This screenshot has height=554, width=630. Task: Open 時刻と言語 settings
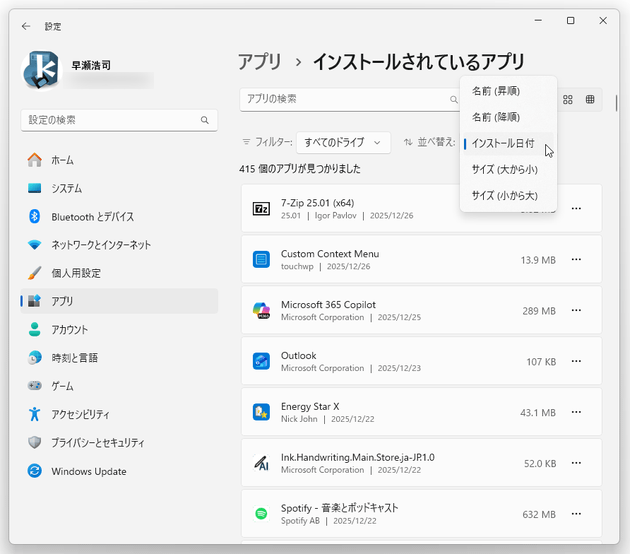click(x=119, y=358)
